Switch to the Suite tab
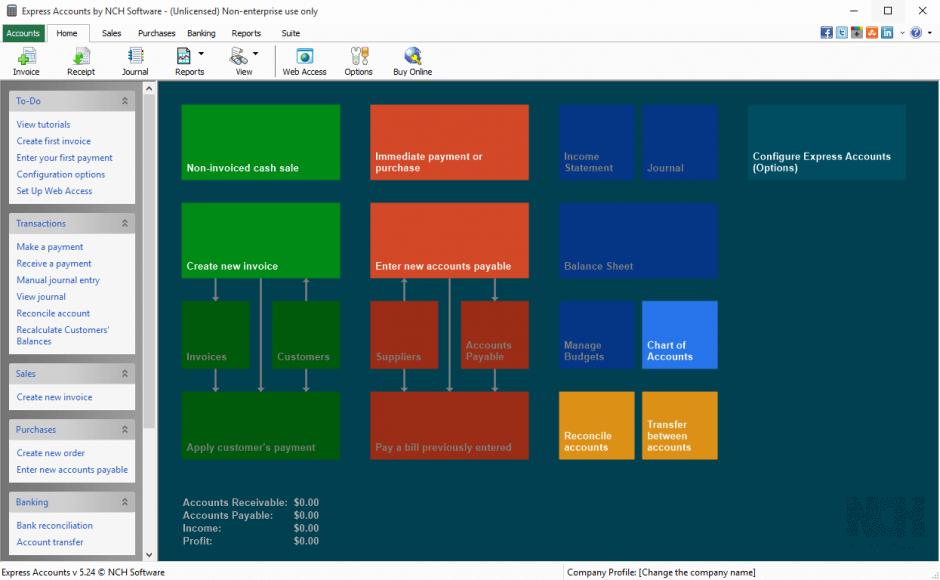940x580 pixels. [291, 33]
